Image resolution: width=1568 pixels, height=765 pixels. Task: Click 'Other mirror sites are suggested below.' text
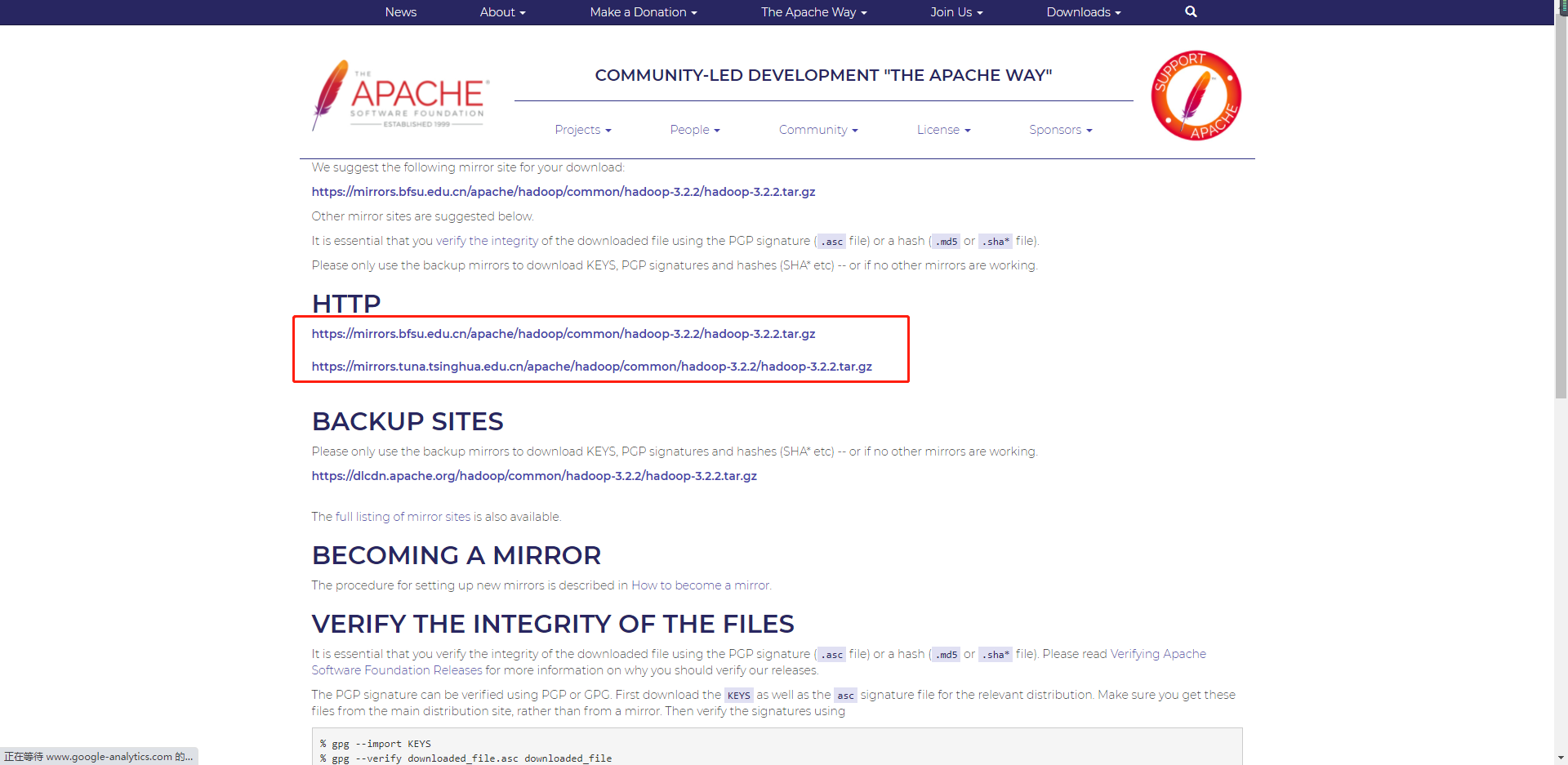pyautogui.click(x=422, y=216)
